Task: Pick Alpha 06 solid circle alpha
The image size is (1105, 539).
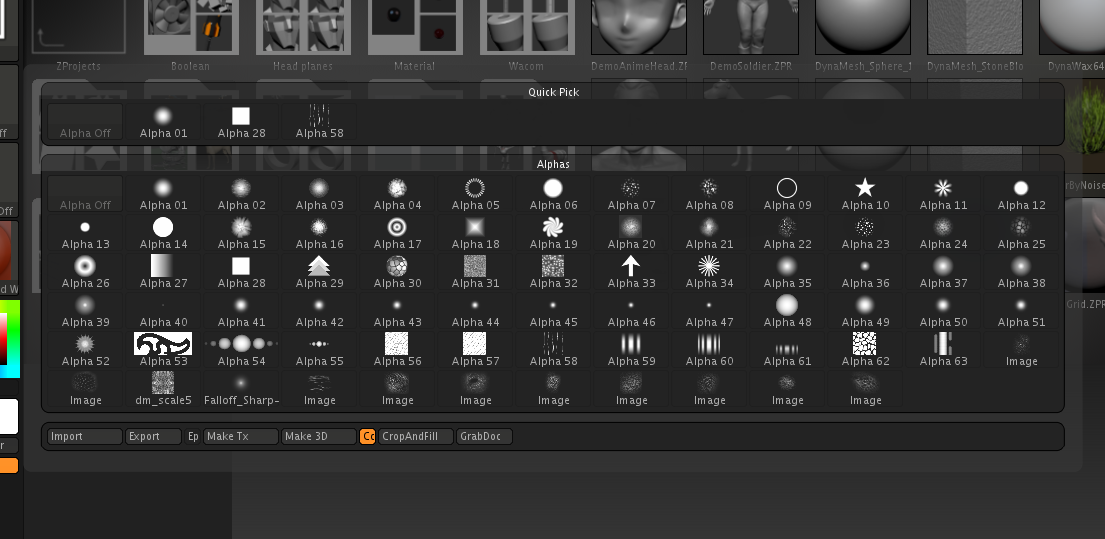Action: (x=553, y=194)
